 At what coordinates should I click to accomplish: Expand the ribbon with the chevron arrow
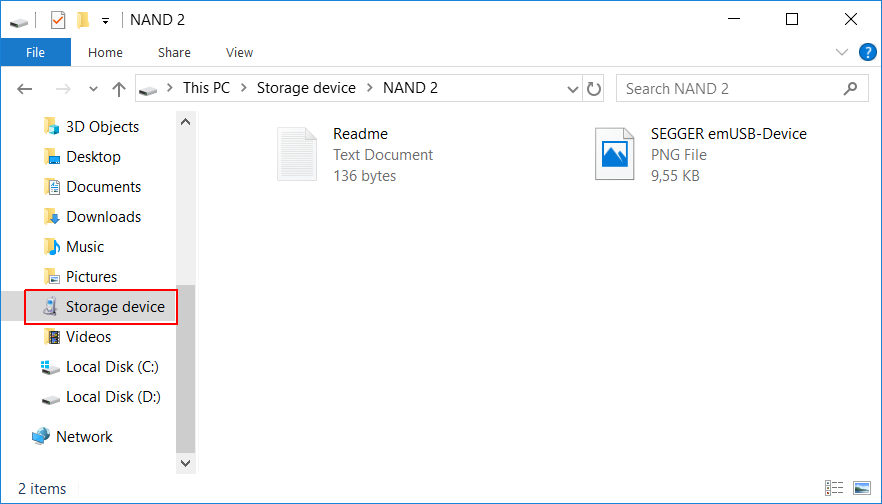coord(841,53)
